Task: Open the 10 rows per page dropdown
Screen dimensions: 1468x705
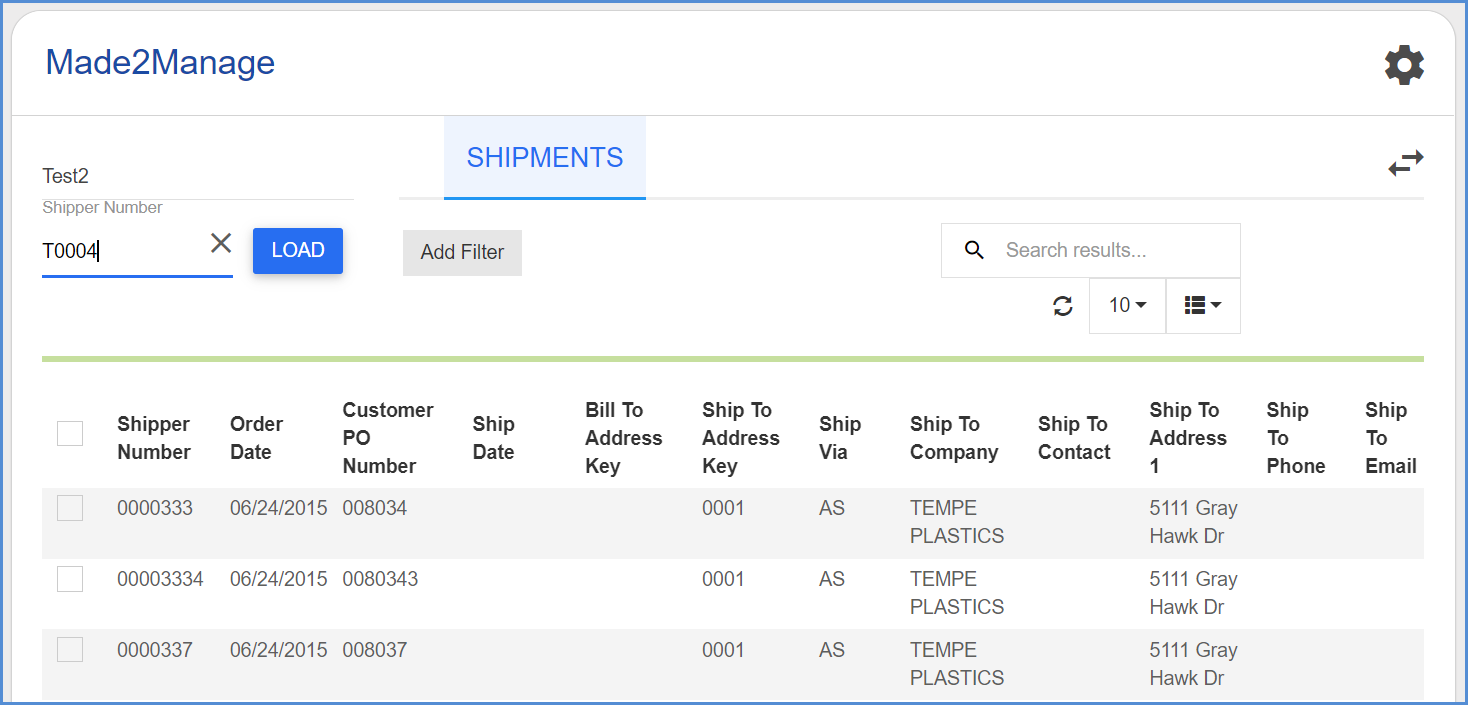Action: [1127, 305]
